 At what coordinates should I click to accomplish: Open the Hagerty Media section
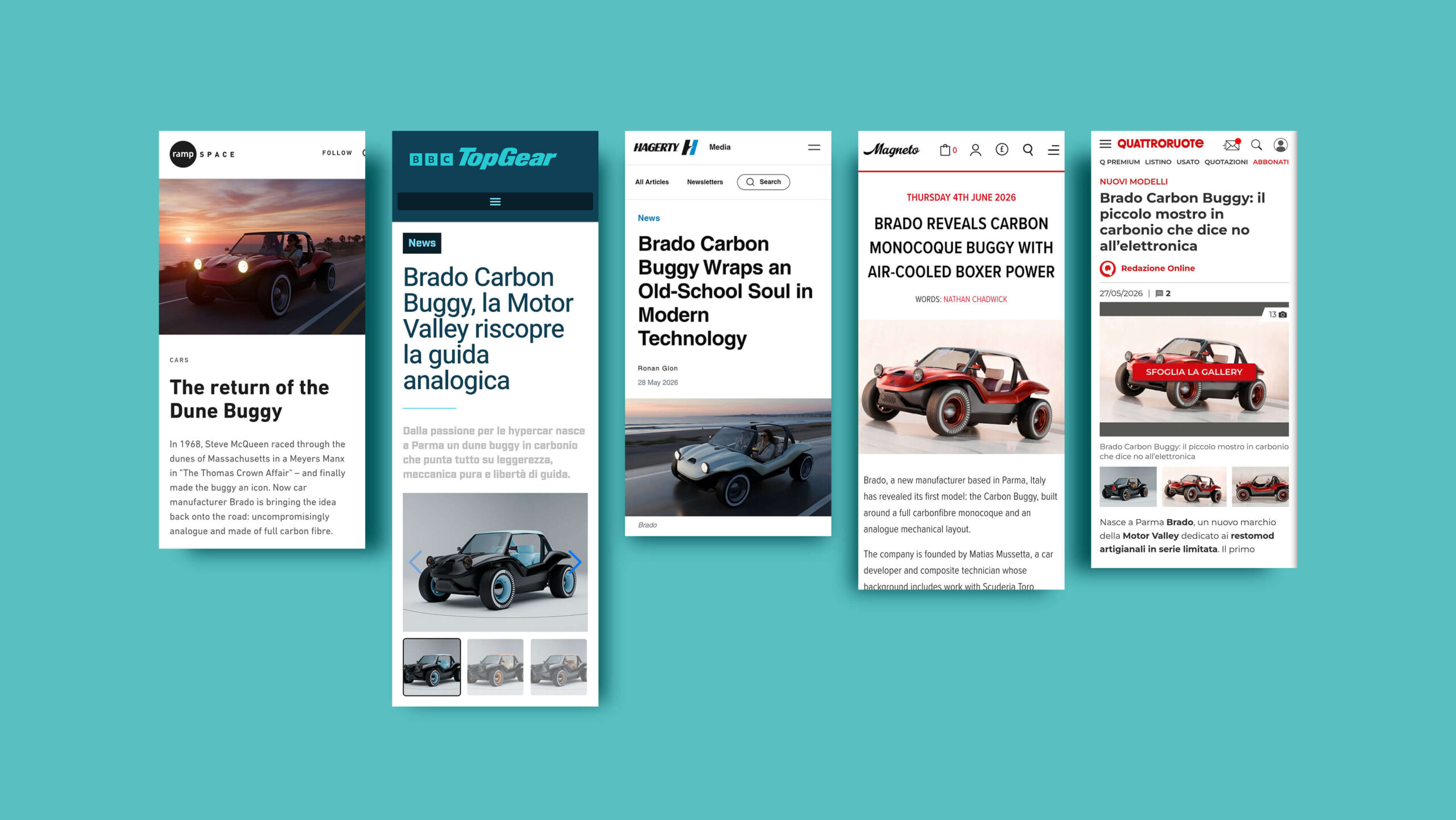pos(719,147)
